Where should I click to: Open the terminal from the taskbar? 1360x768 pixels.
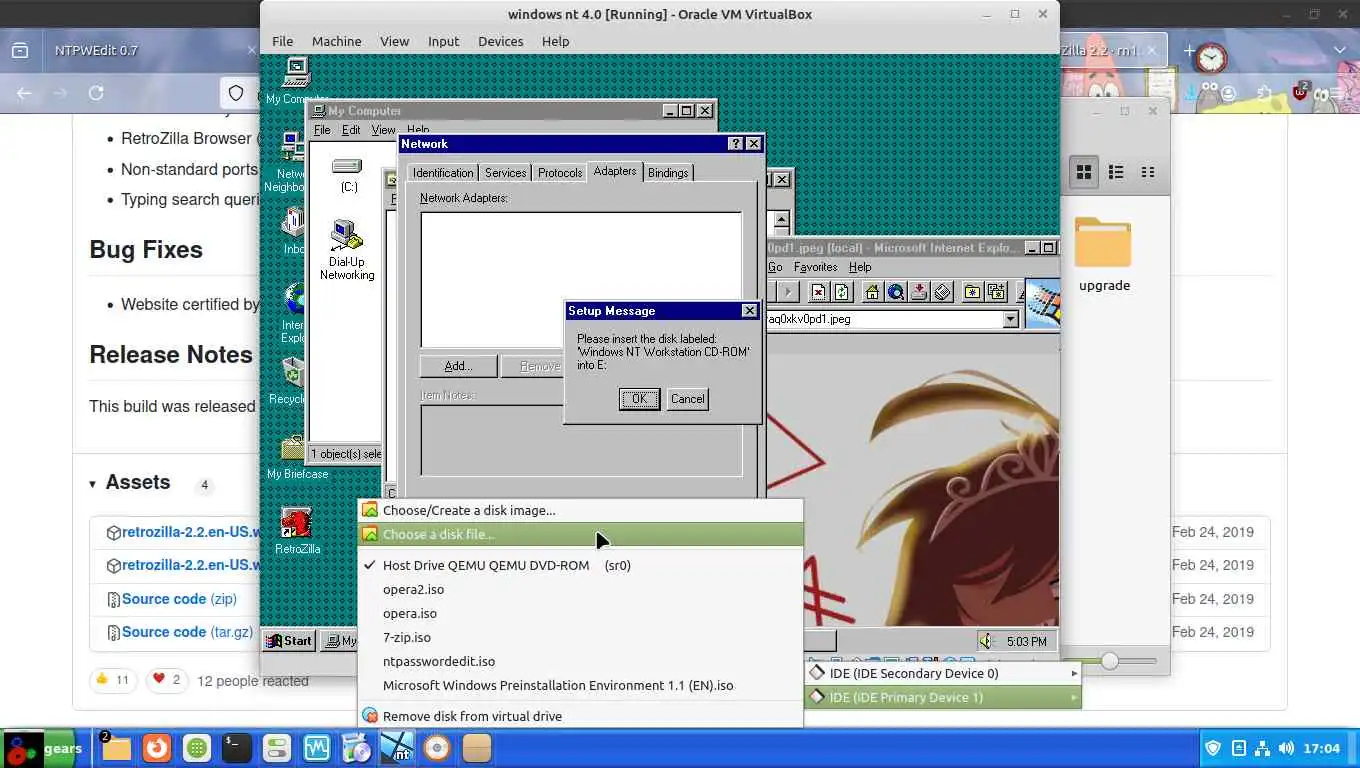click(236, 748)
